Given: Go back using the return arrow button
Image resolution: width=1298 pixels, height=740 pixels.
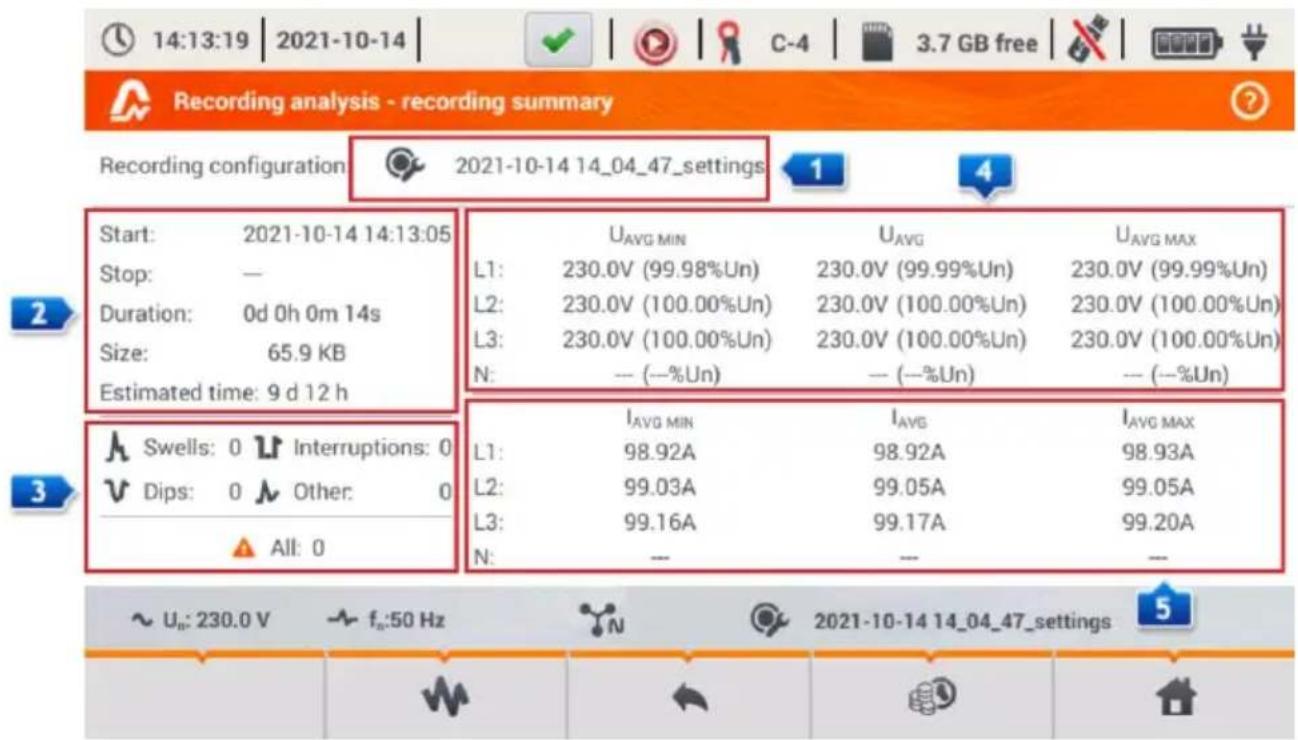Looking at the screenshot, I should (x=689, y=698).
